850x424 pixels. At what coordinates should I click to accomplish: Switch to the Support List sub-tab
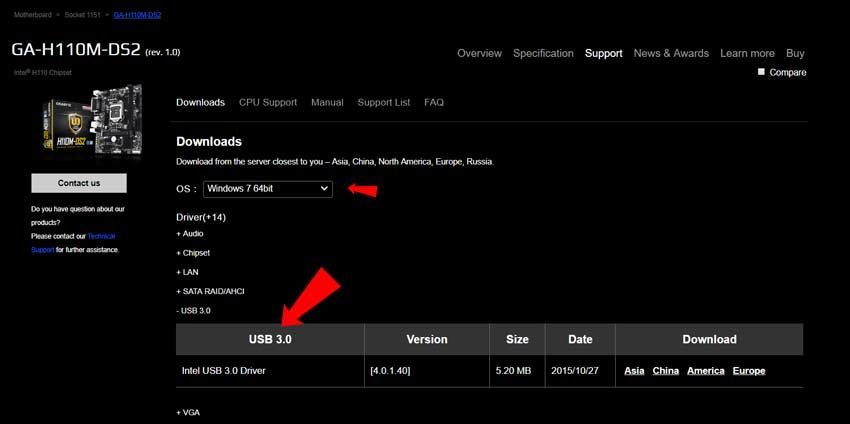point(384,102)
